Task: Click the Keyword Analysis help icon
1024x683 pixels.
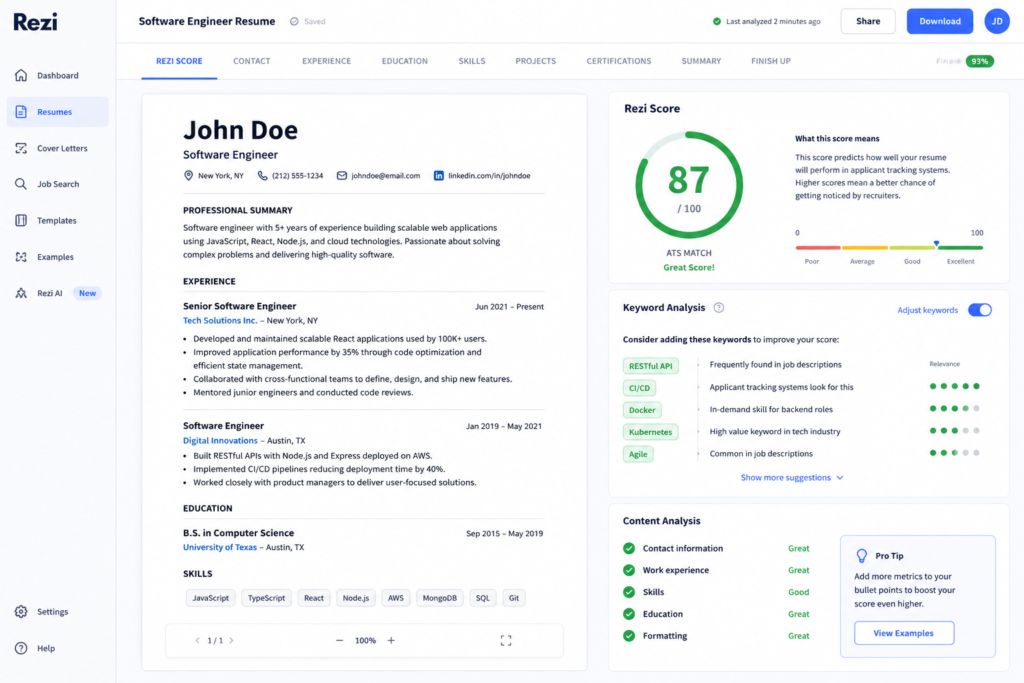Action: [x=718, y=308]
